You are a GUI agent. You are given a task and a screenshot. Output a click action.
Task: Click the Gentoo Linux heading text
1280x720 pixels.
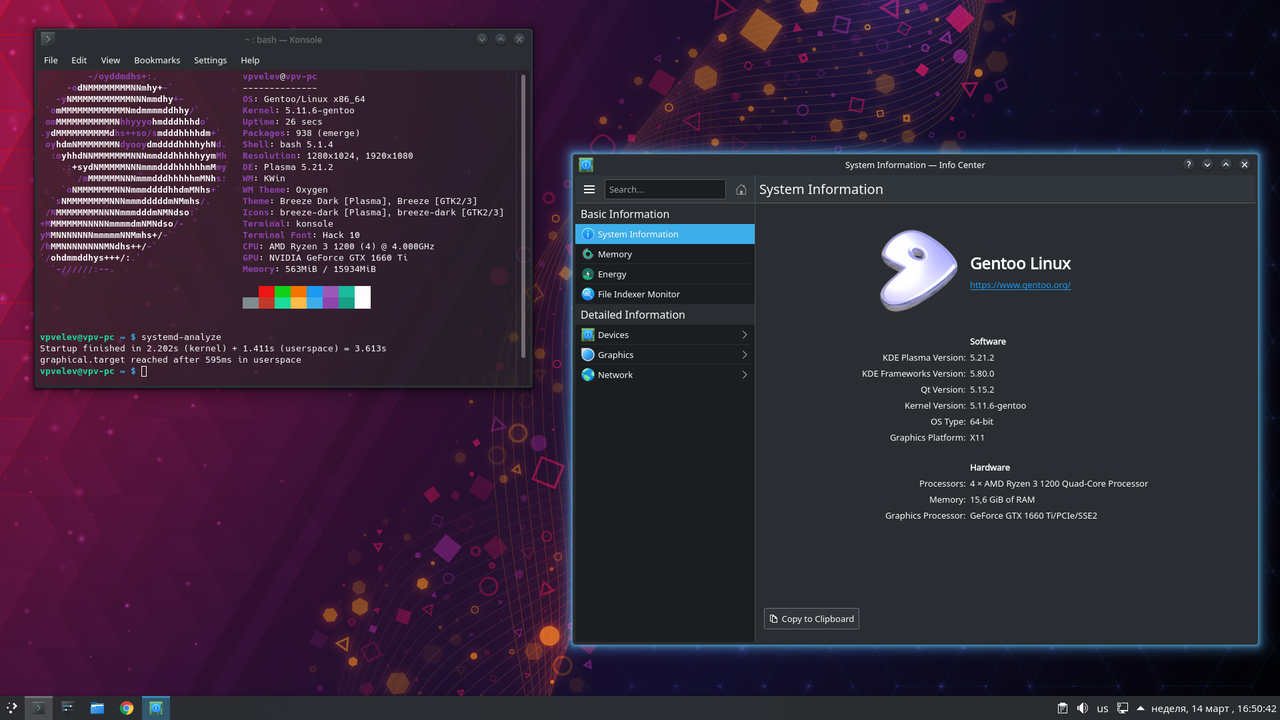1020,263
